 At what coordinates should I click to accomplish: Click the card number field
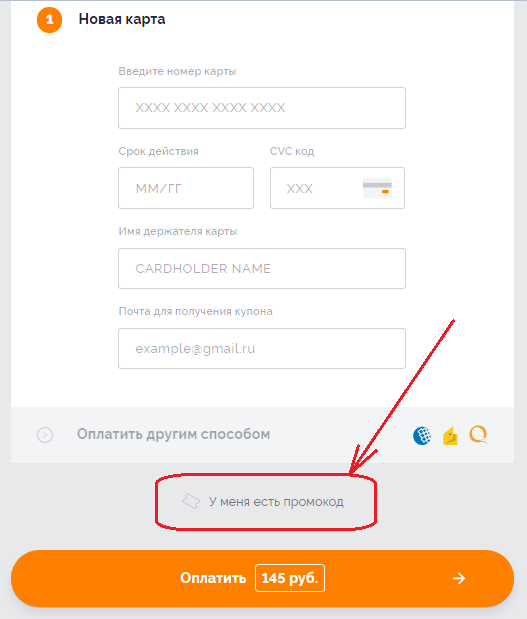click(262, 108)
